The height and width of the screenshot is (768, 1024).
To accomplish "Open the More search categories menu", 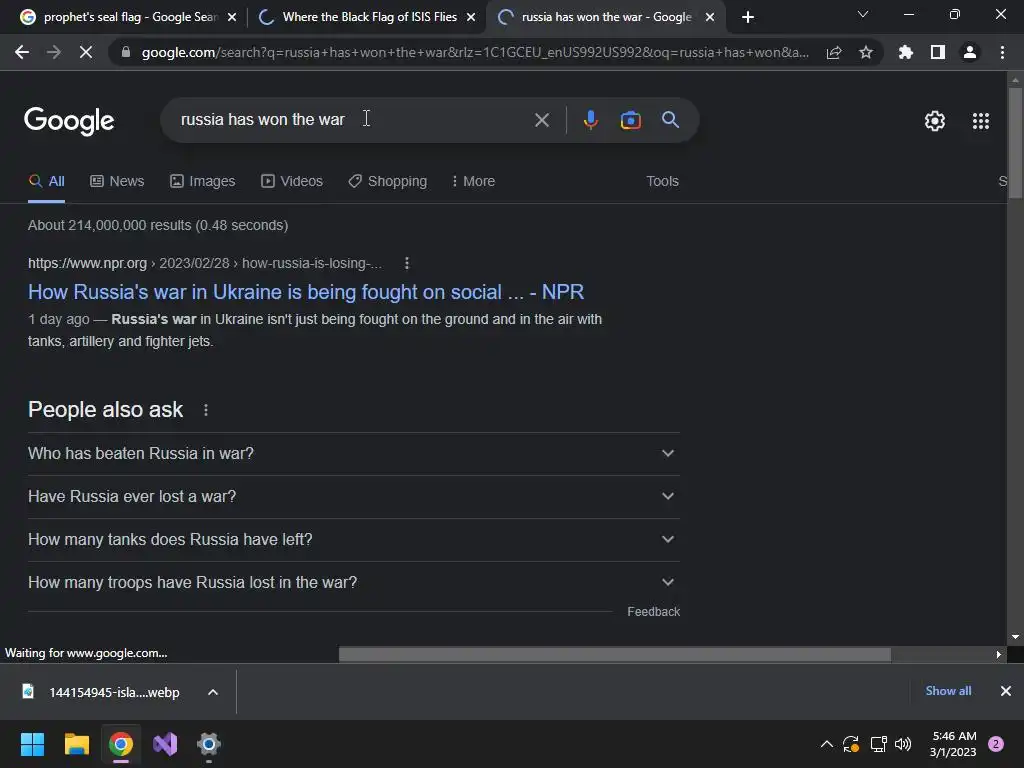I will tap(473, 181).
